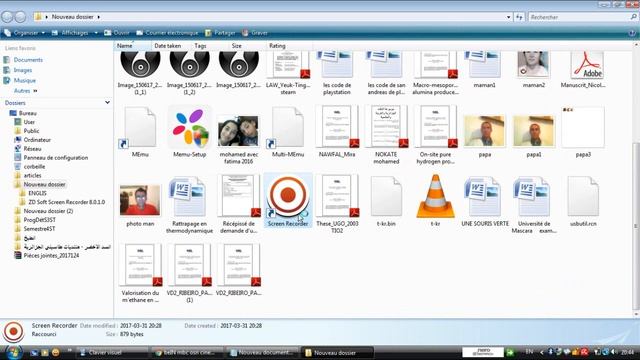Select the papa photo thumbnail

(x=484, y=131)
